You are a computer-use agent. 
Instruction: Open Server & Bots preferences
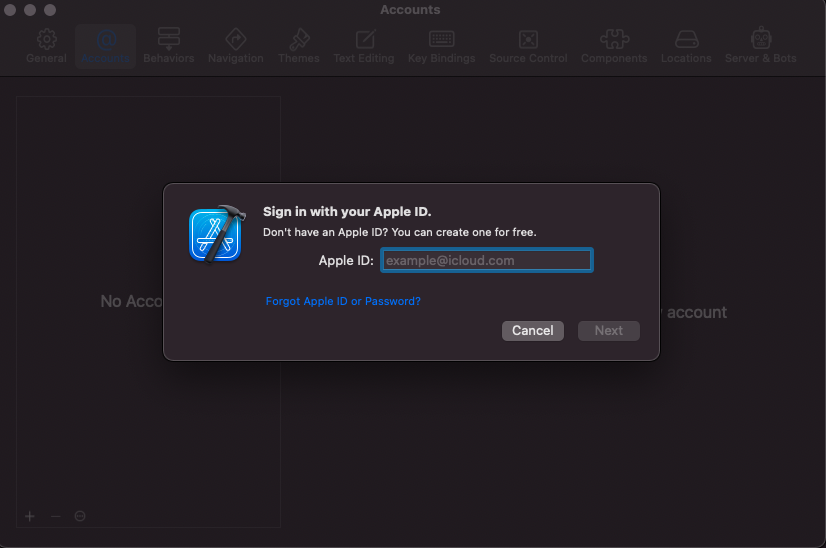point(761,46)
